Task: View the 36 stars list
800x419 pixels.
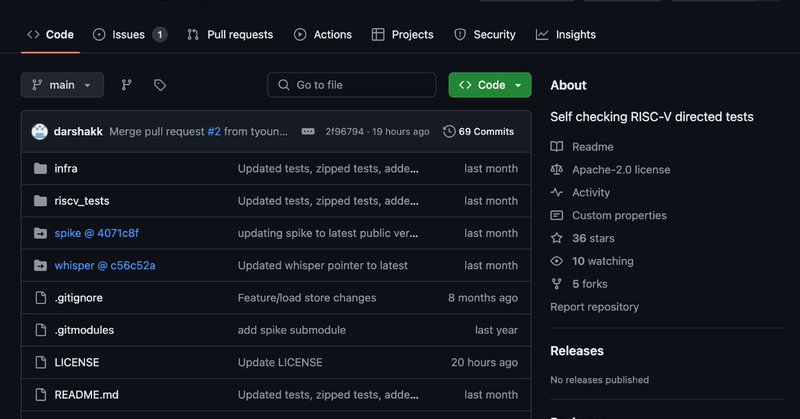Action: (x=593, y=238)
